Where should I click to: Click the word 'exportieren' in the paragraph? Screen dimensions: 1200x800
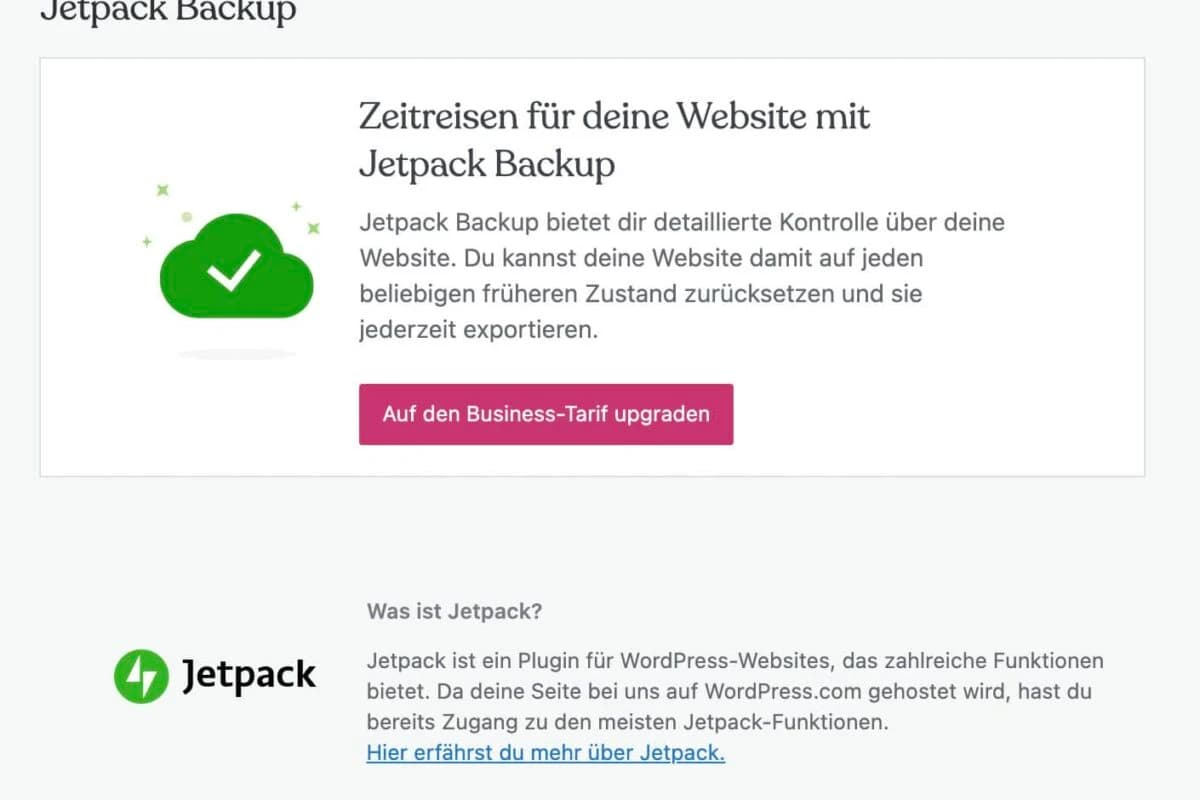pos(510,330)
